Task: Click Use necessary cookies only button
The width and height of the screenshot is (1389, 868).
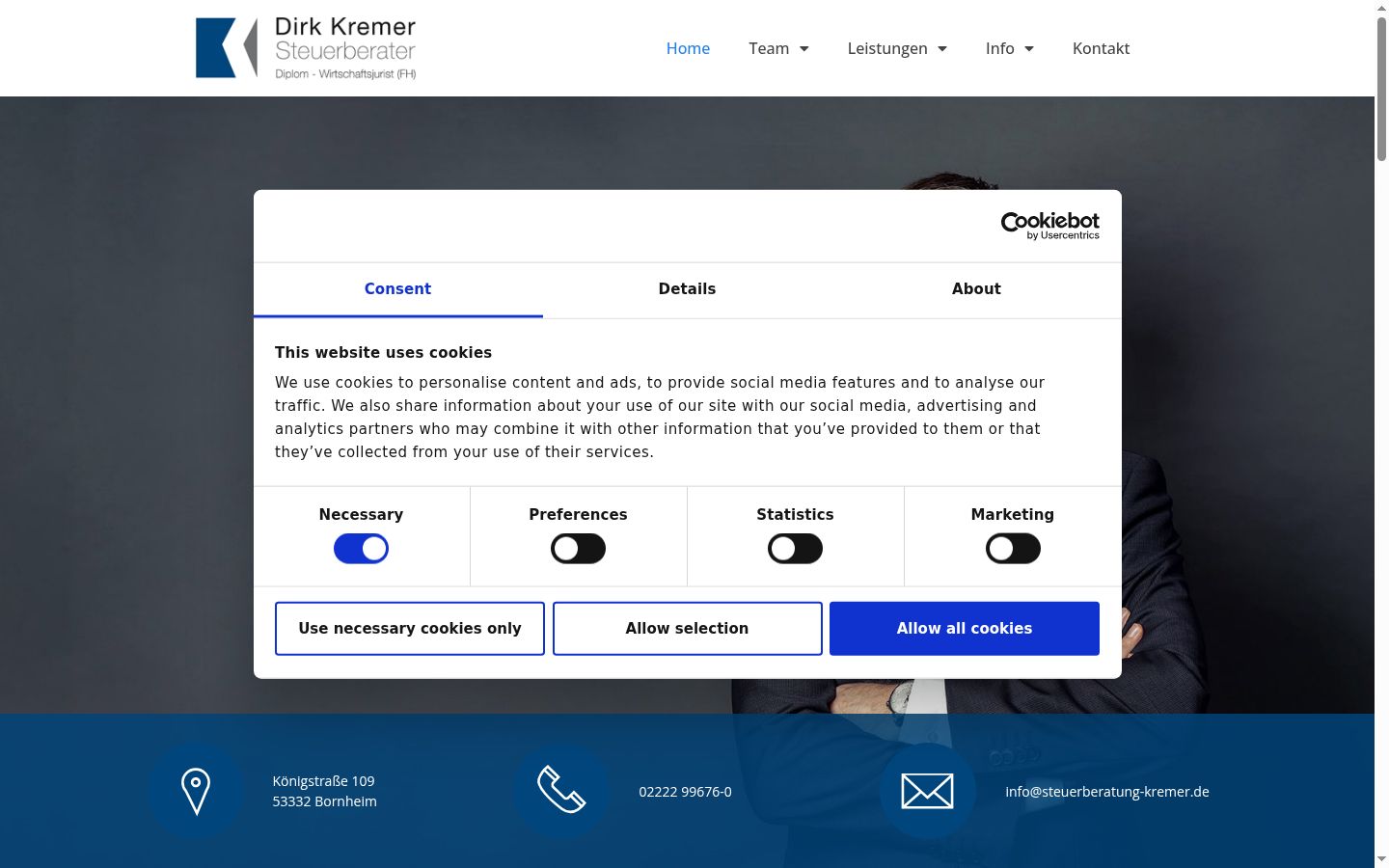Action: 410,629
